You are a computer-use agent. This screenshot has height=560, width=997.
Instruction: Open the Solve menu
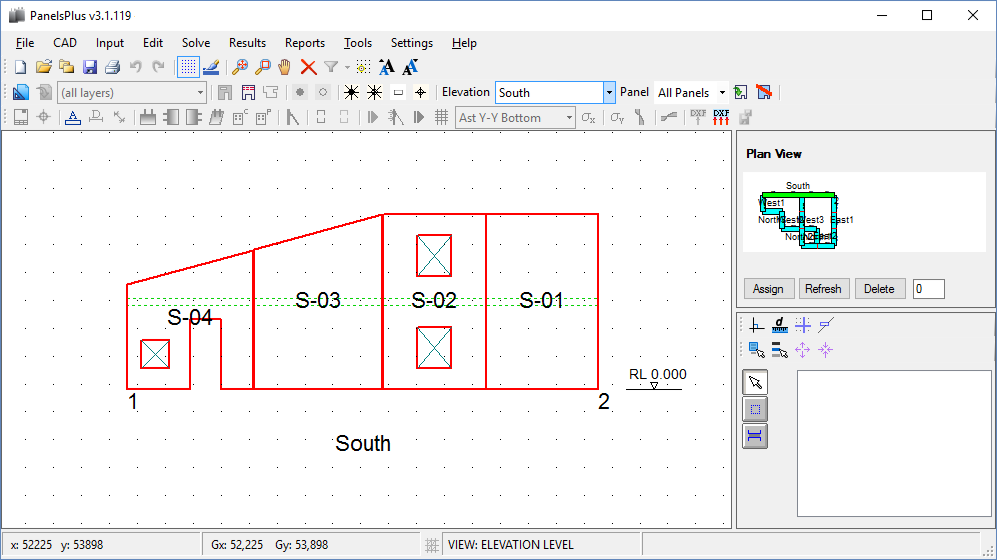(x=196, y=43)
